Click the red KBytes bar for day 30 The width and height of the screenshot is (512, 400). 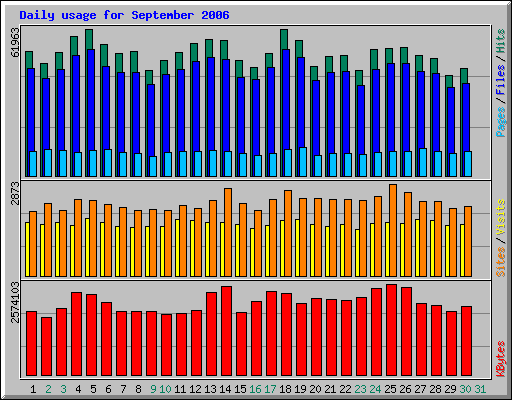tap(467, 341)
